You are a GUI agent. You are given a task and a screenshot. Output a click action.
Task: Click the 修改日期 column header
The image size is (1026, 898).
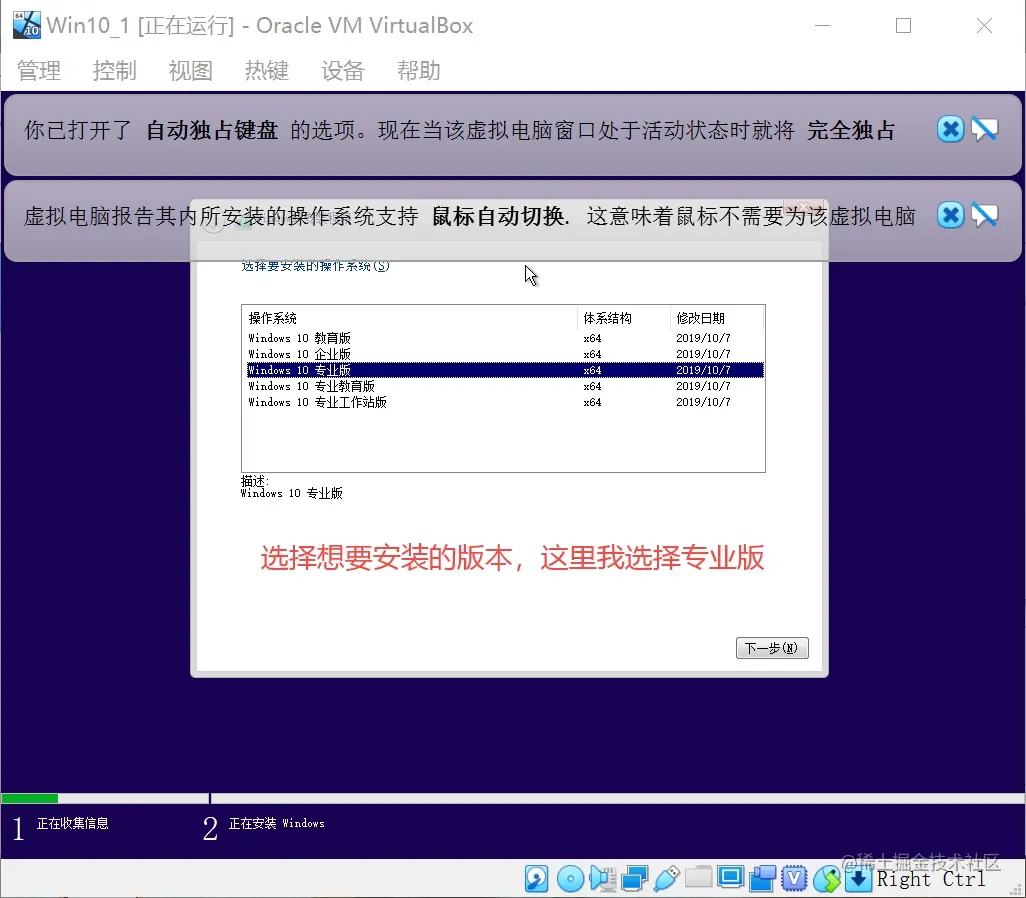pos(716,318)
